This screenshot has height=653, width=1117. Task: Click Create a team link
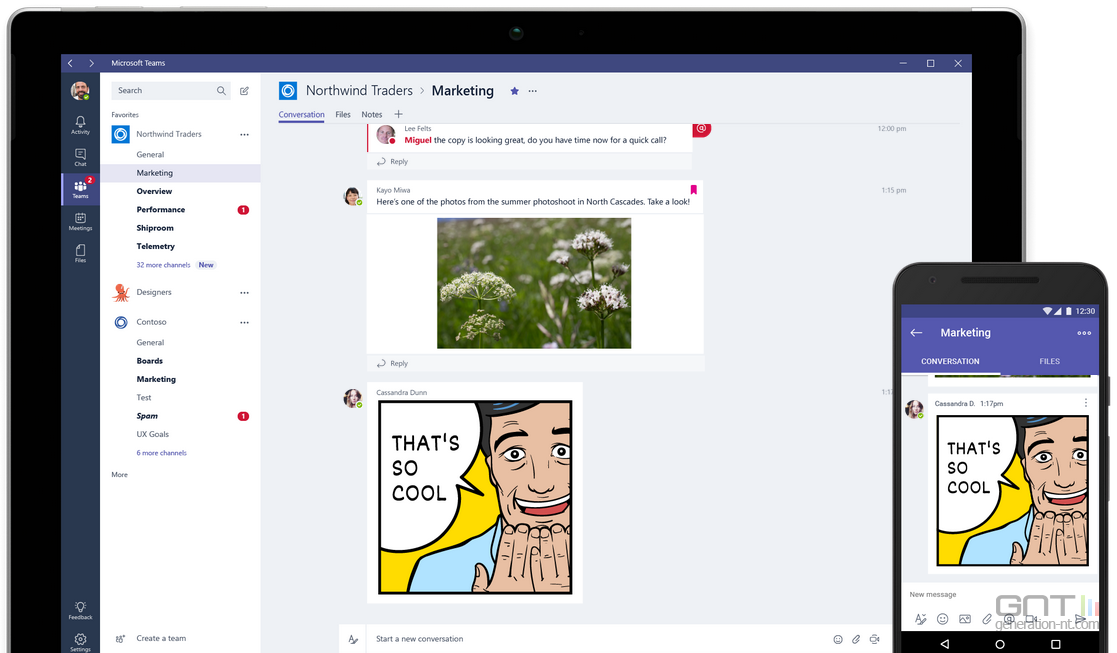pyautogui.click(x=161, y=638)
